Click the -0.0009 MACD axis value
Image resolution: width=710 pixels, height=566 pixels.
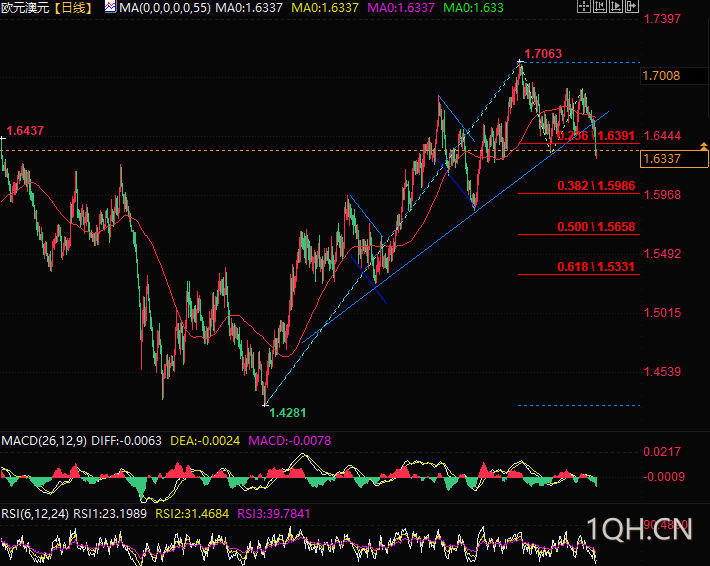(664, 477)
